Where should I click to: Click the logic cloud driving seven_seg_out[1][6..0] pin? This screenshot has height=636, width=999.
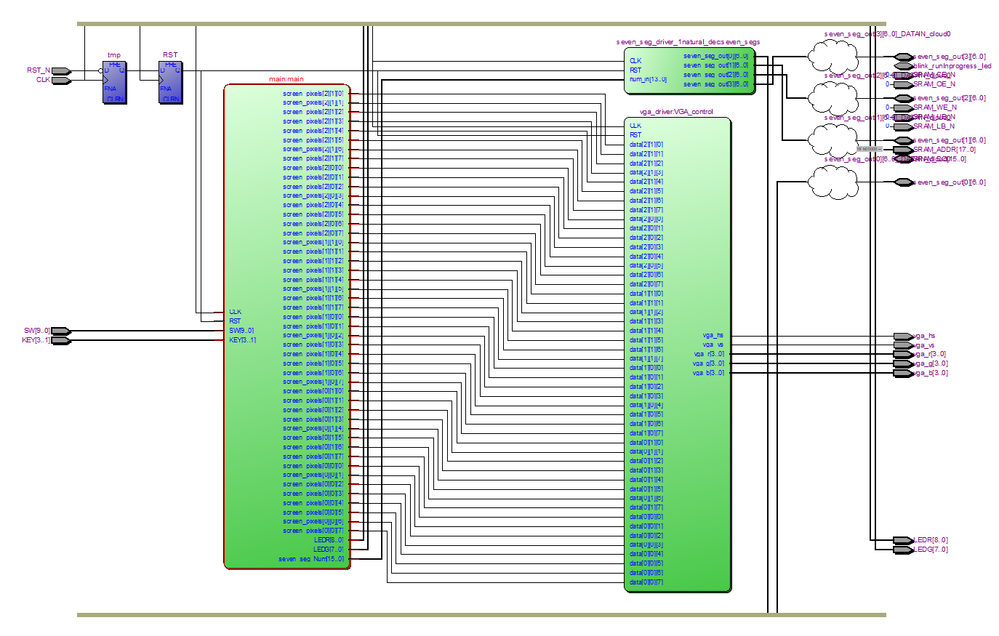click(833, 141)
